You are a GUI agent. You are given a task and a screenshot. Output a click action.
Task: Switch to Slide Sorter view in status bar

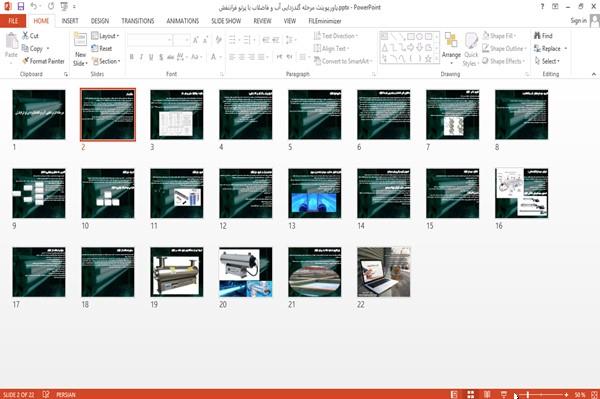point(471,394)
